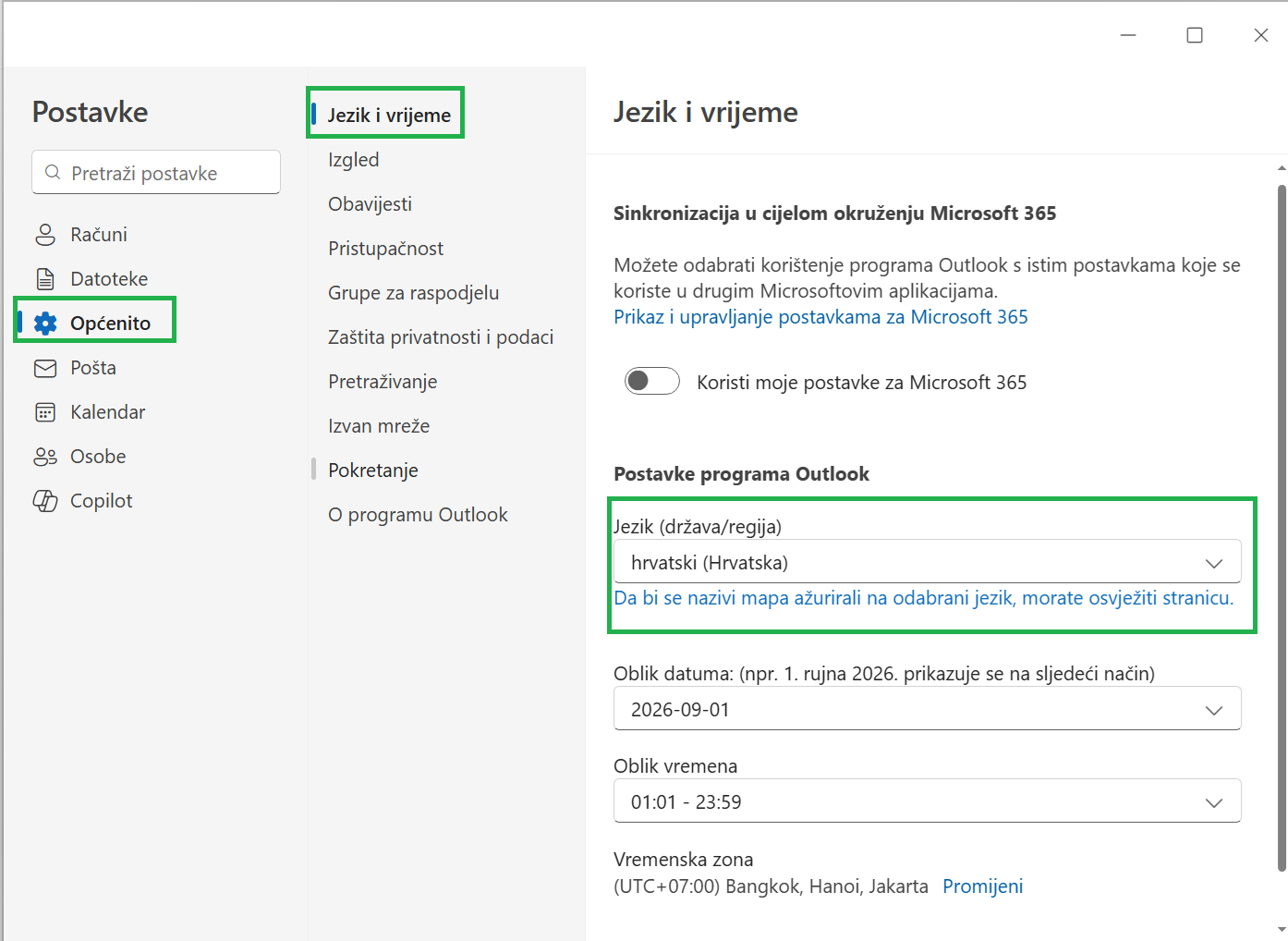Click the Općenito gear icon

coord(45,324)
